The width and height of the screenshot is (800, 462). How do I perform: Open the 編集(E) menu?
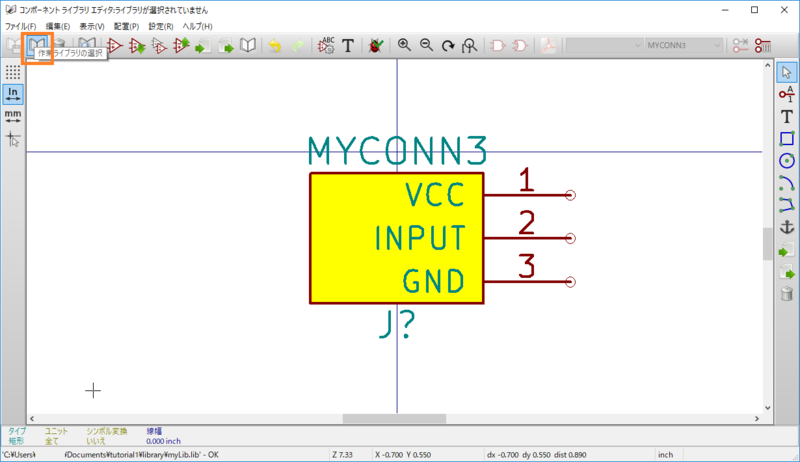tap(58, 26)
